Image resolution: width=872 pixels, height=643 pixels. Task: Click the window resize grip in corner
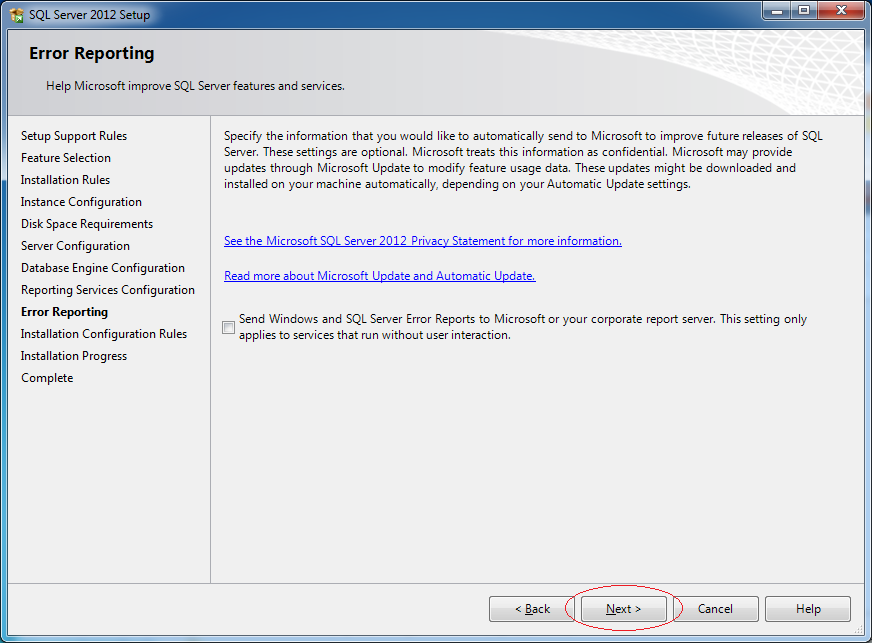coord(859,630)
